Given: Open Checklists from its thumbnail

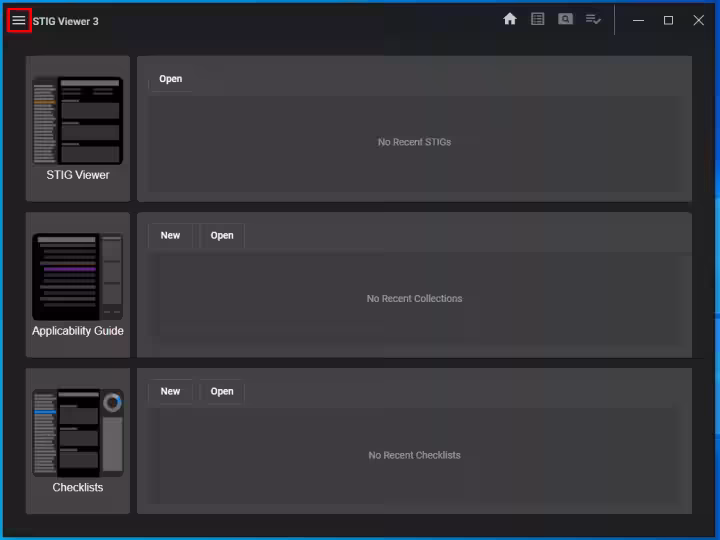Looking at the screenshot, I should pos(78,433).
